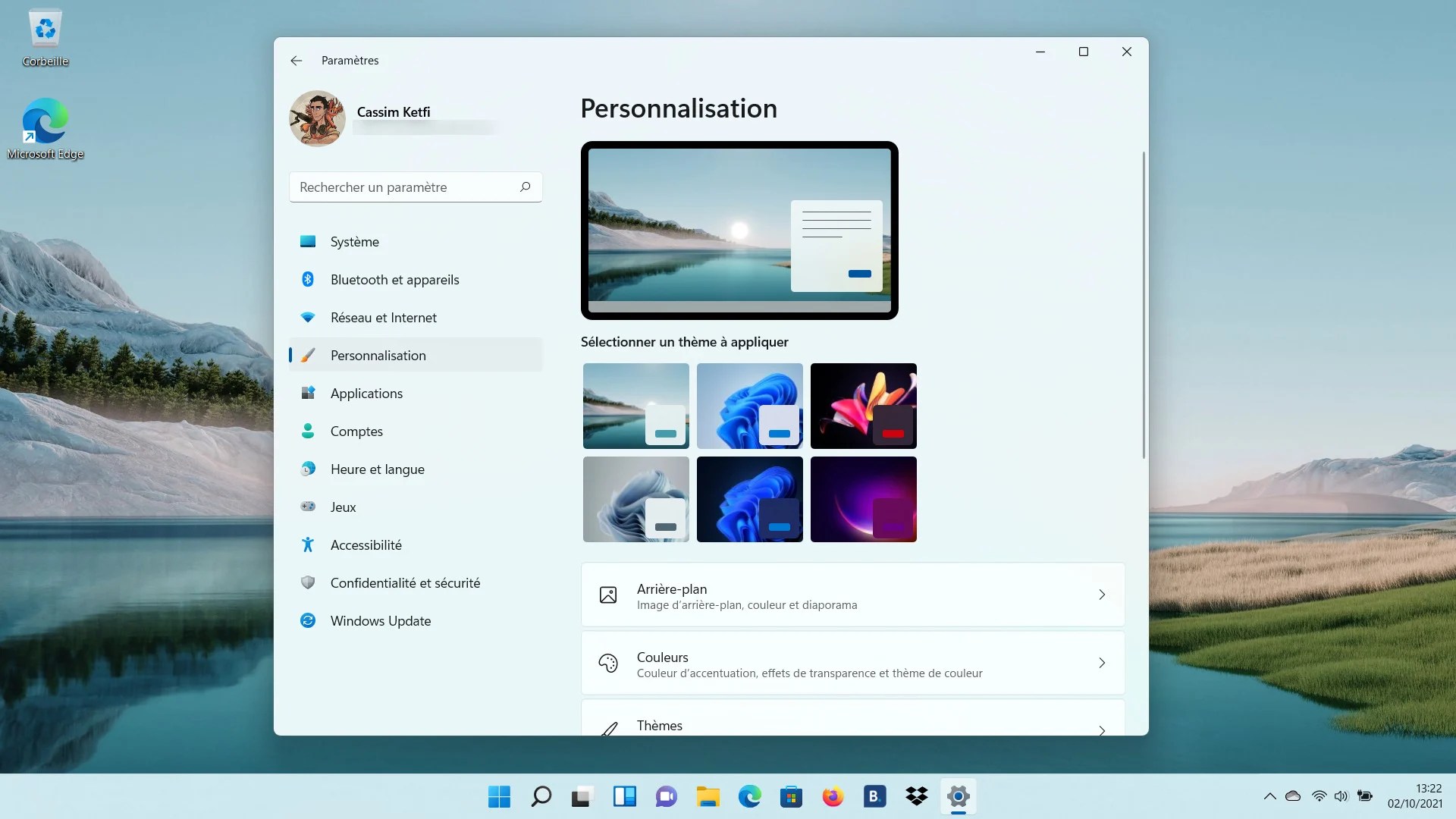
Task: Apply the lake landscape theme
Action: click(636, 406)
